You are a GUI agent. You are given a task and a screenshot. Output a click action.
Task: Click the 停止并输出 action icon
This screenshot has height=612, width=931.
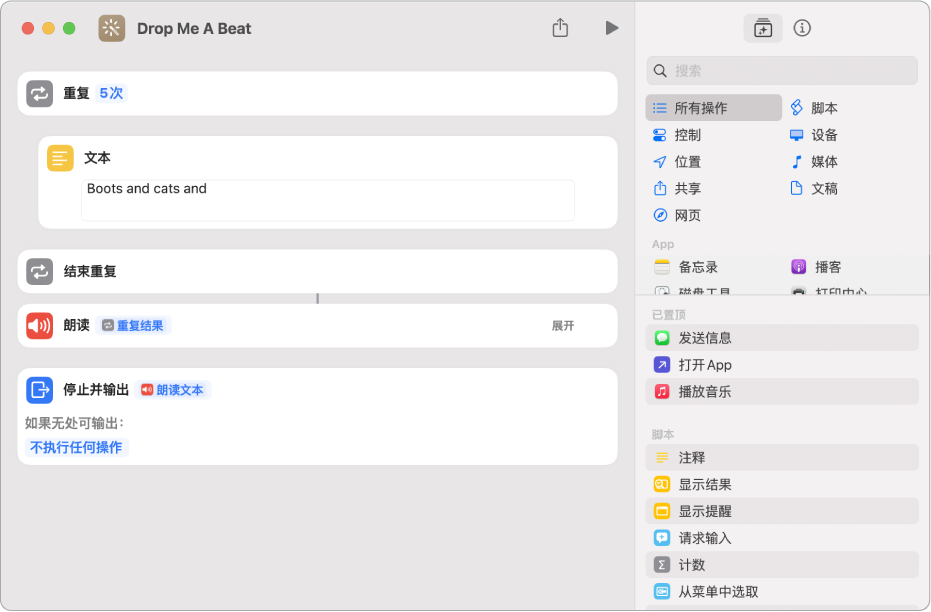pyautogui.click(x=39, y=390)
